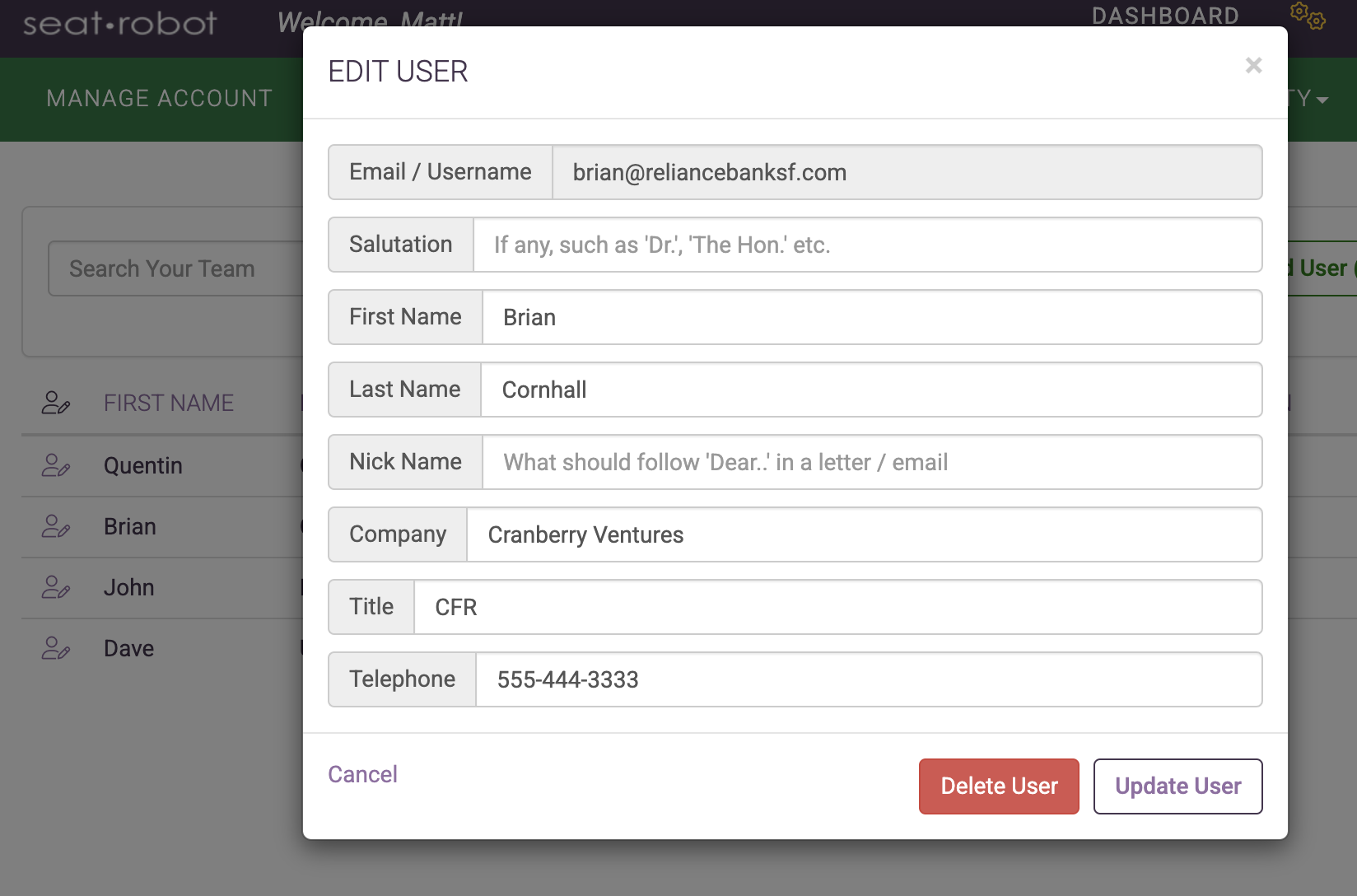Edit the First Name field containing Brian
Viewport: 1357px width, 896px height.
872,317
